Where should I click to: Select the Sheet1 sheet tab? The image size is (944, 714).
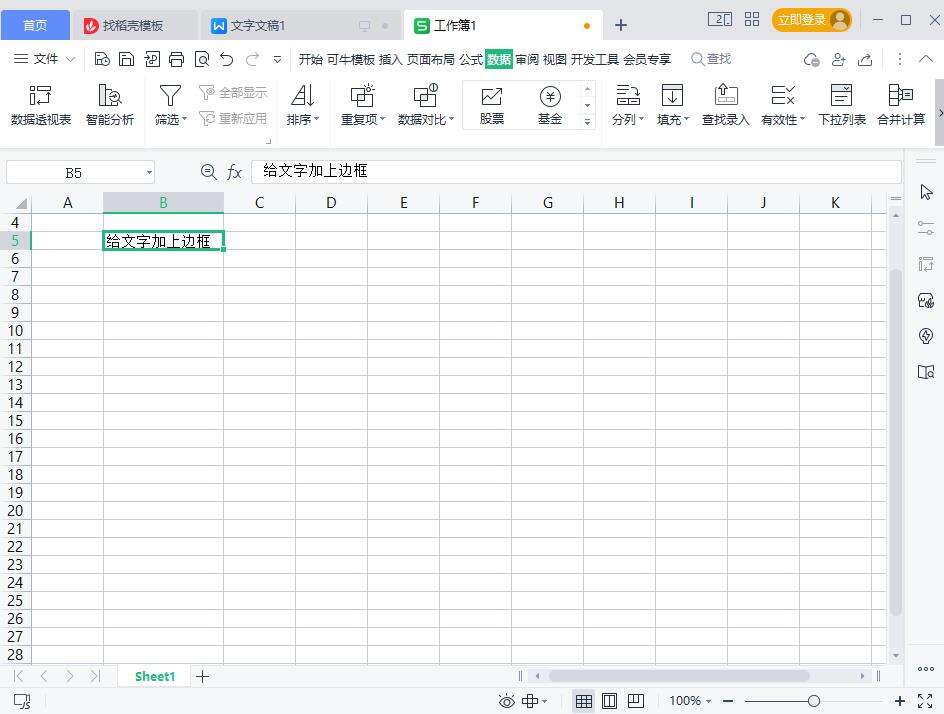[x=155, y=676]
